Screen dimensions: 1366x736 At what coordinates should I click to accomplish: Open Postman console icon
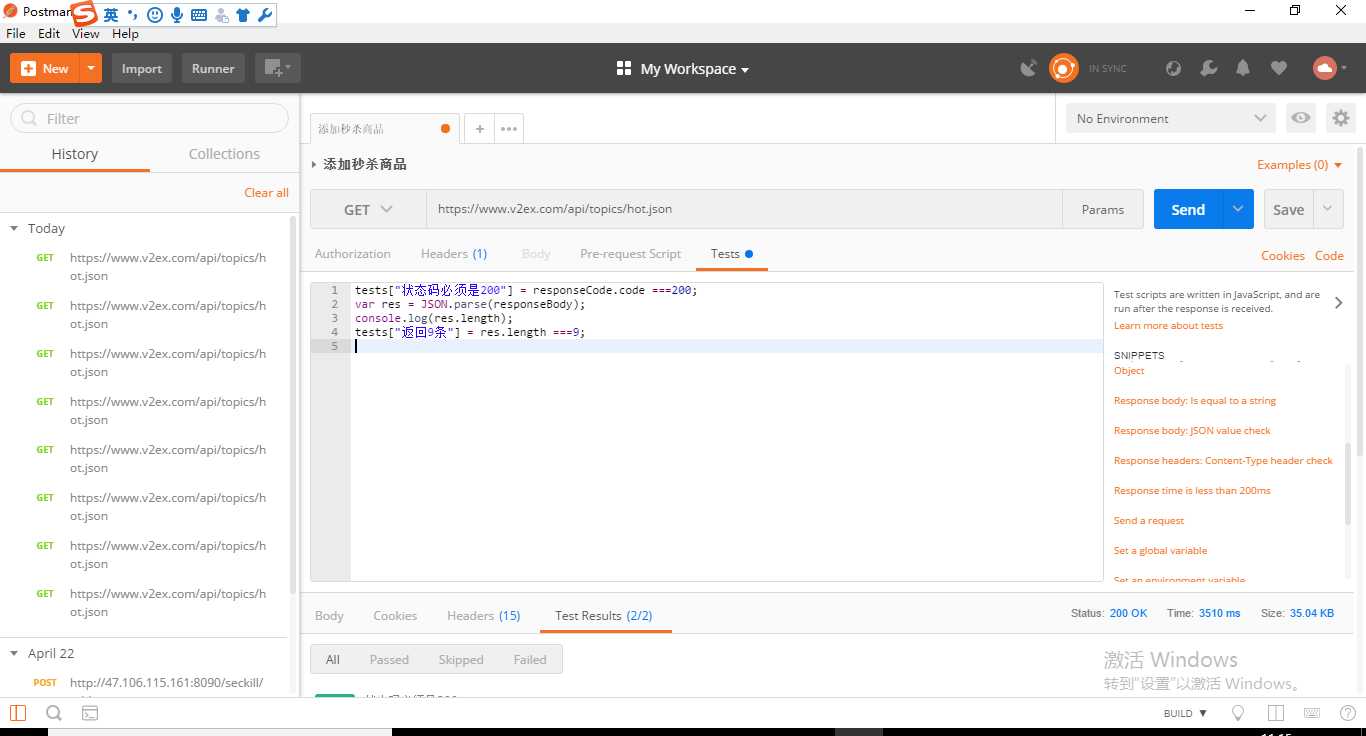(90, 713)
